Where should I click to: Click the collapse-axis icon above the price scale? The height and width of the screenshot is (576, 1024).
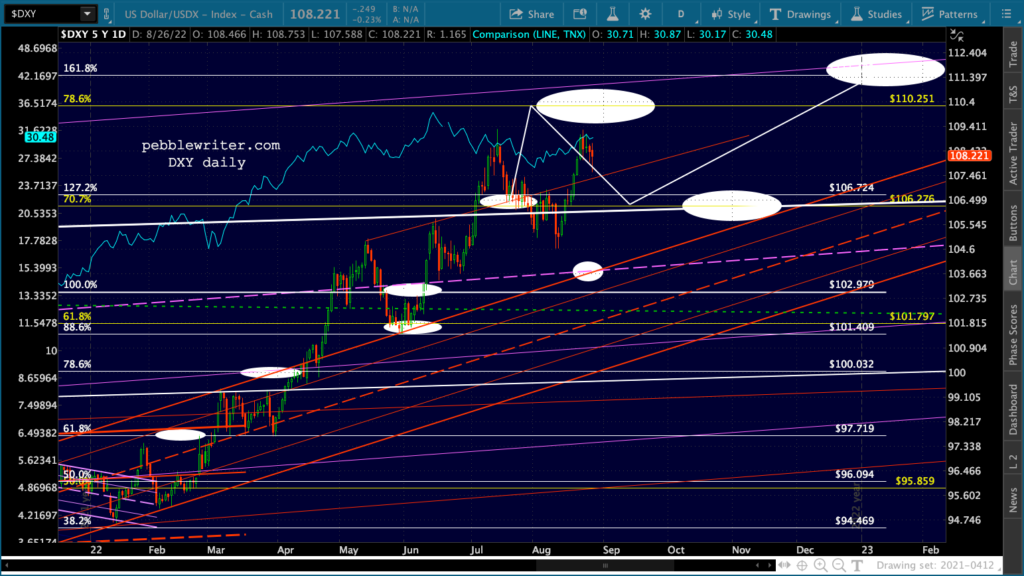(957, 35)
